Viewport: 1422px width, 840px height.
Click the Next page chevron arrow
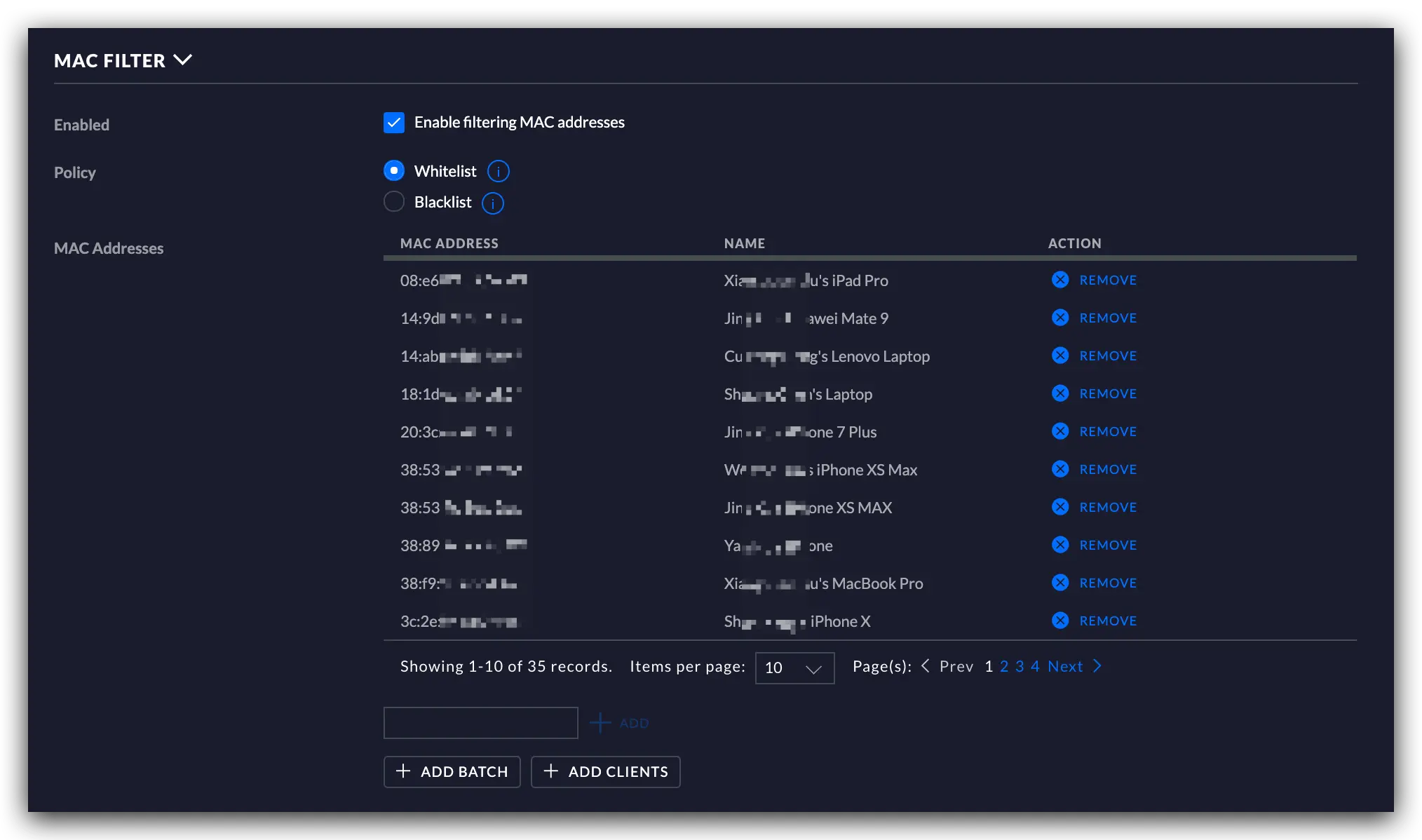[x=1097, y=666]
